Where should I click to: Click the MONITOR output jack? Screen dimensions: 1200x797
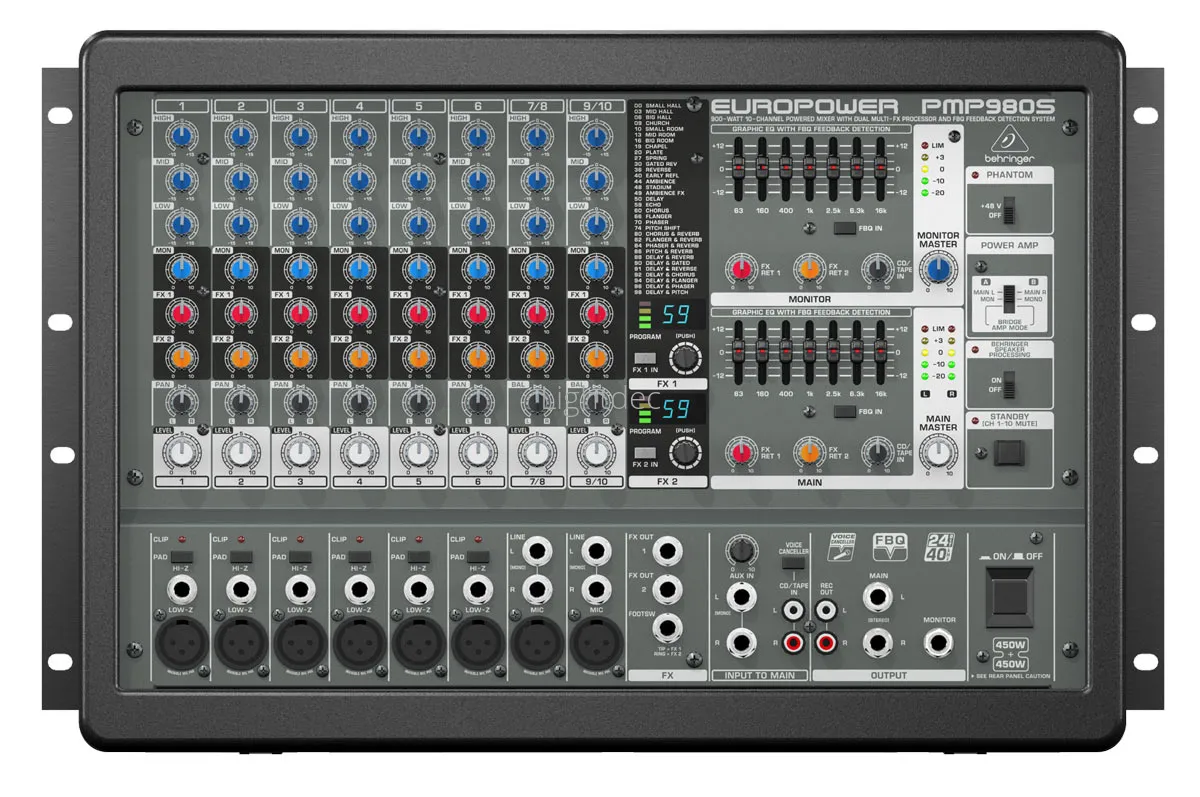[x=939, y=641]
